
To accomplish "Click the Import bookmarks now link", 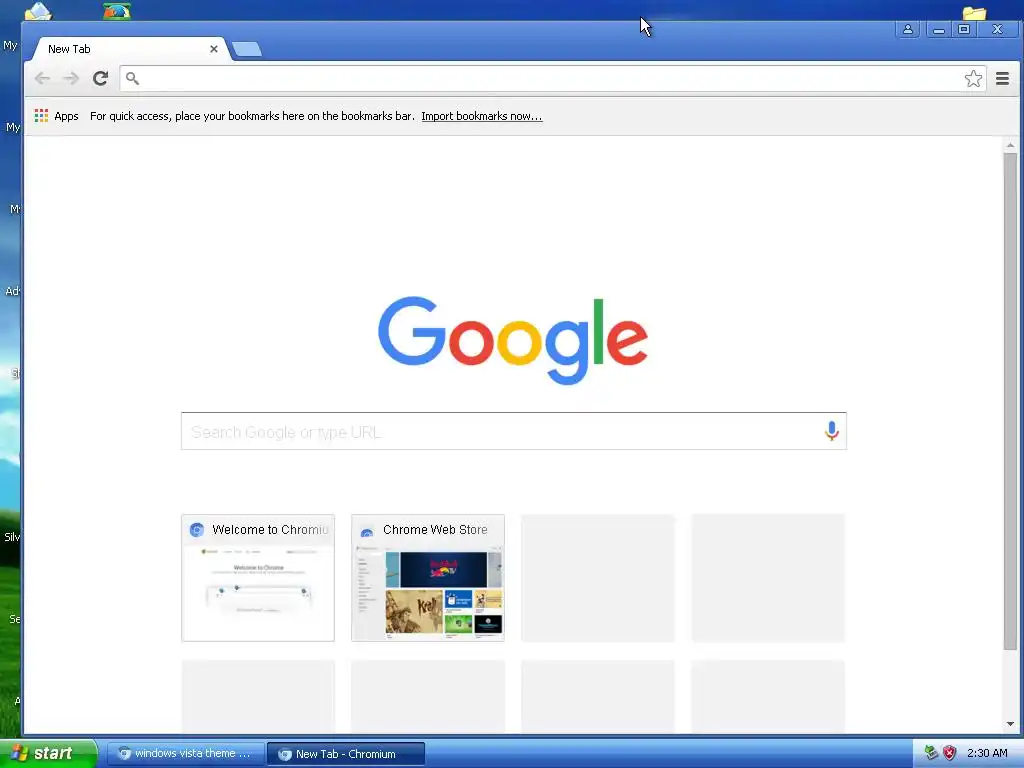I will point(481,116).
